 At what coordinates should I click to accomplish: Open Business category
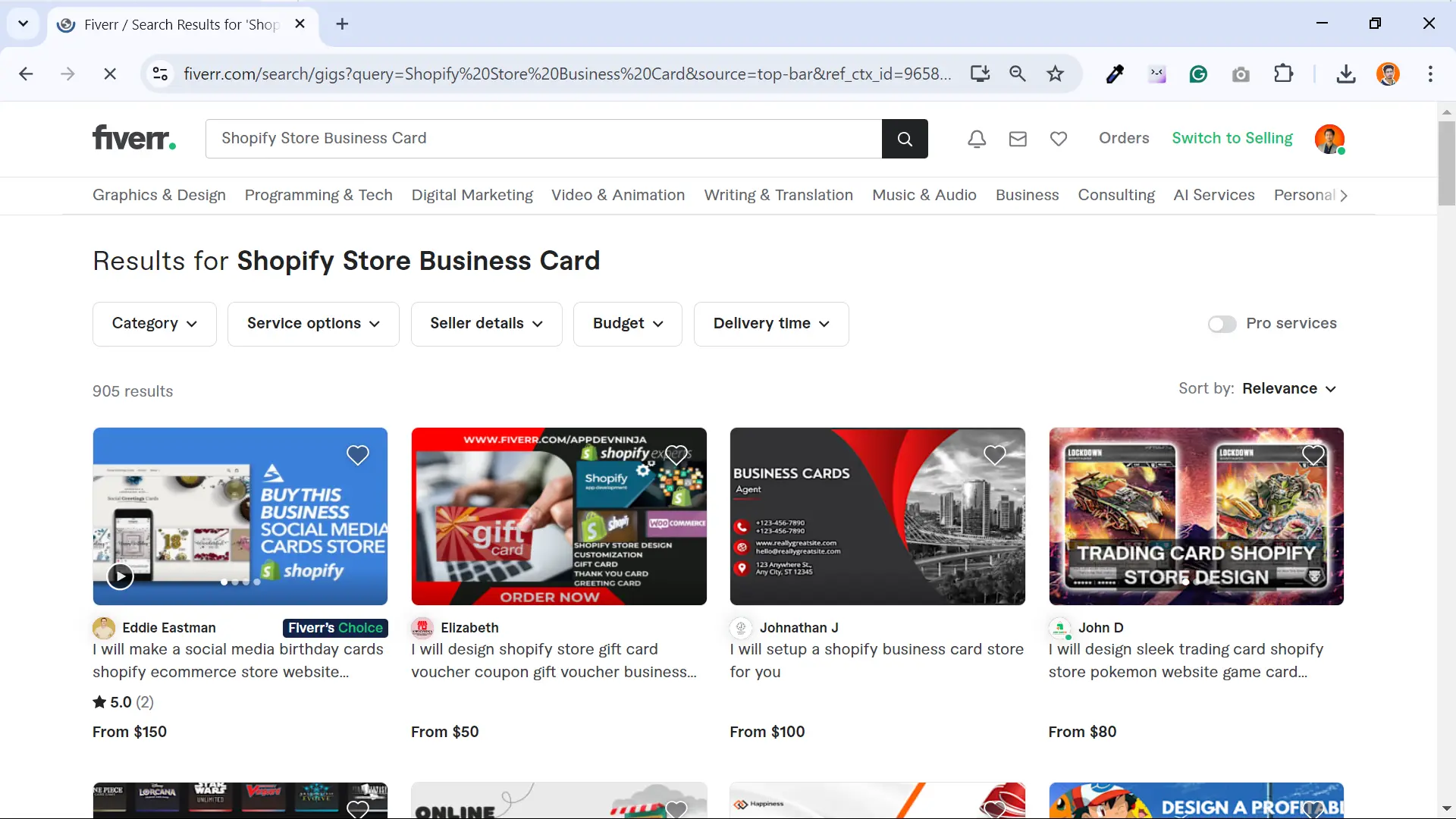pos(1027,195)
